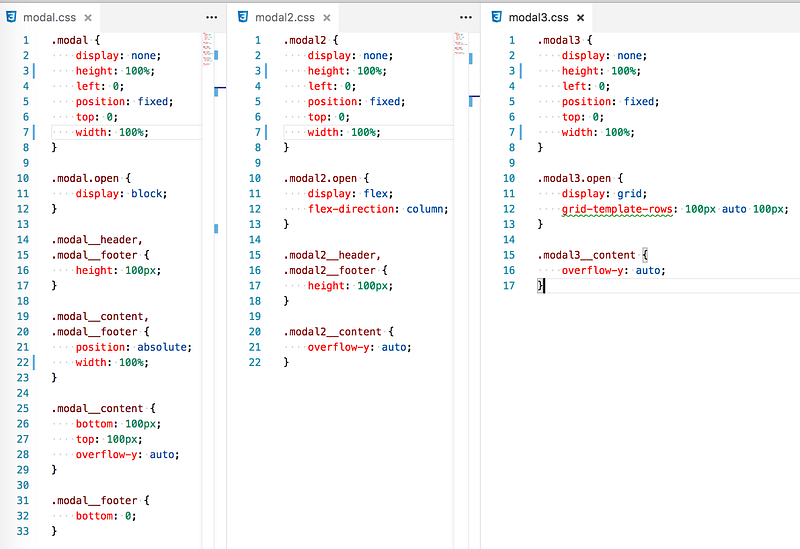Click 'width: 100%;' on line 22 of modal.css
Screen dimensions: 800x549
tap(112, 363)
